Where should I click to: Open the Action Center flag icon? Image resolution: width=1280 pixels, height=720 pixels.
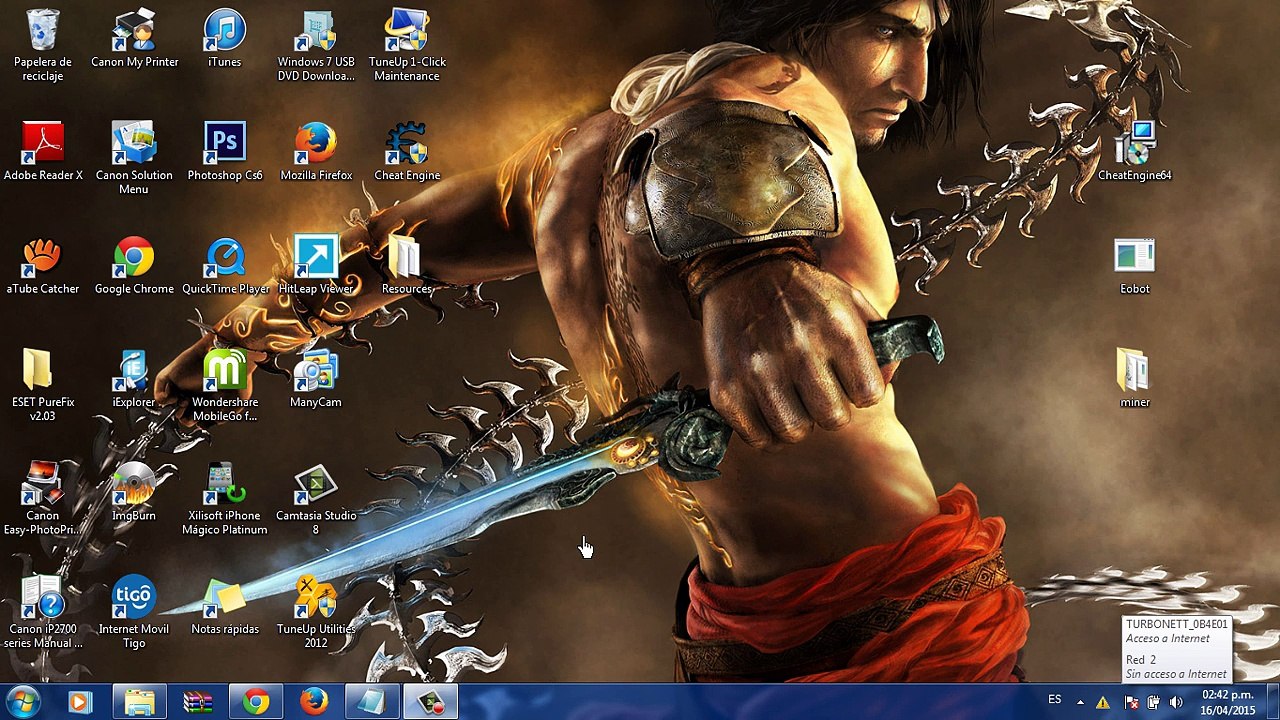tap(1129, 703)
